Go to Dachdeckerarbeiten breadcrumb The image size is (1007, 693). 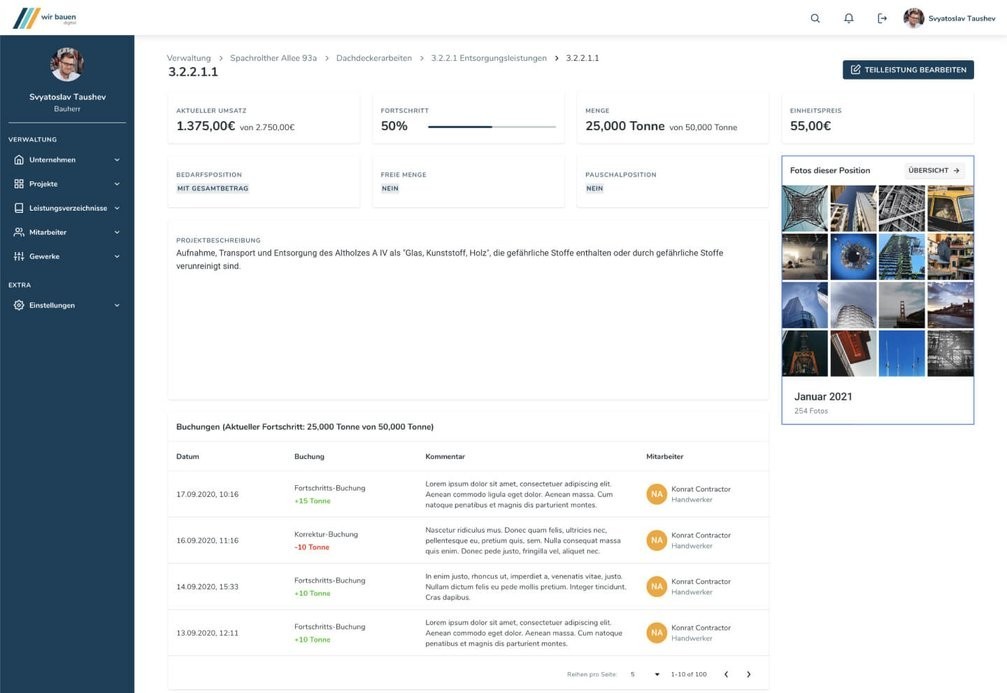[x=374, y=58]
